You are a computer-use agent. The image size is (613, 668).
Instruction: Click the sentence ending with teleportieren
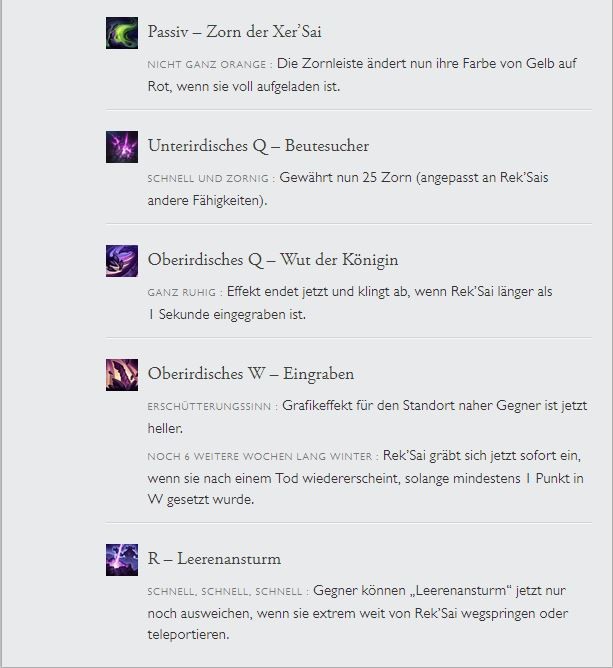358,613
